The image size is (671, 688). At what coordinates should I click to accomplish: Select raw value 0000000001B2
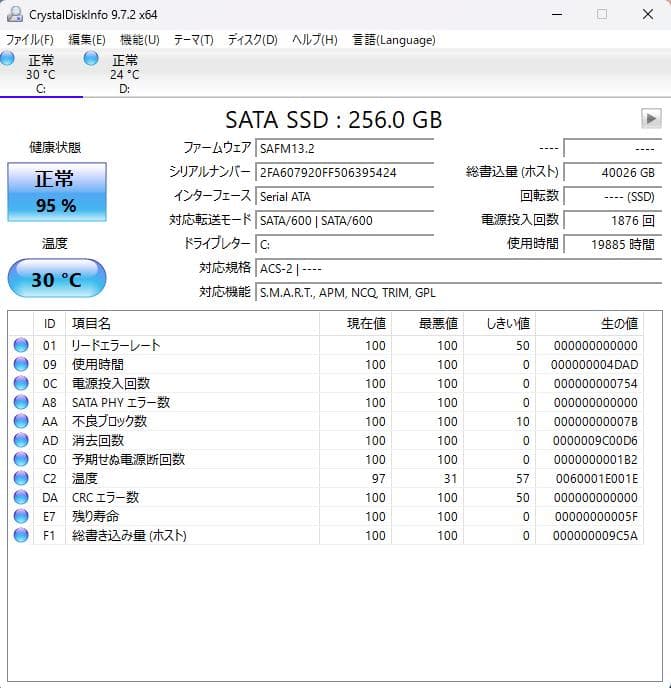pos(596,459)
